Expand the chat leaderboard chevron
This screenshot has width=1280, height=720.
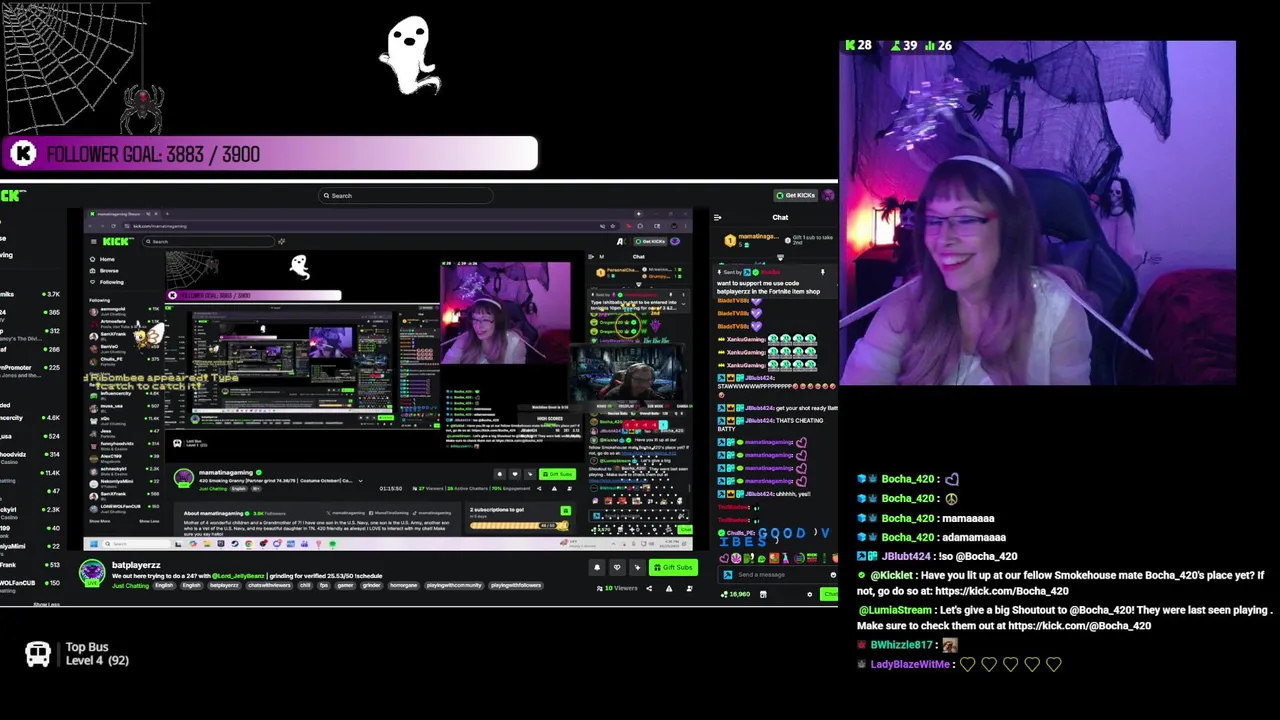(780, 257)
